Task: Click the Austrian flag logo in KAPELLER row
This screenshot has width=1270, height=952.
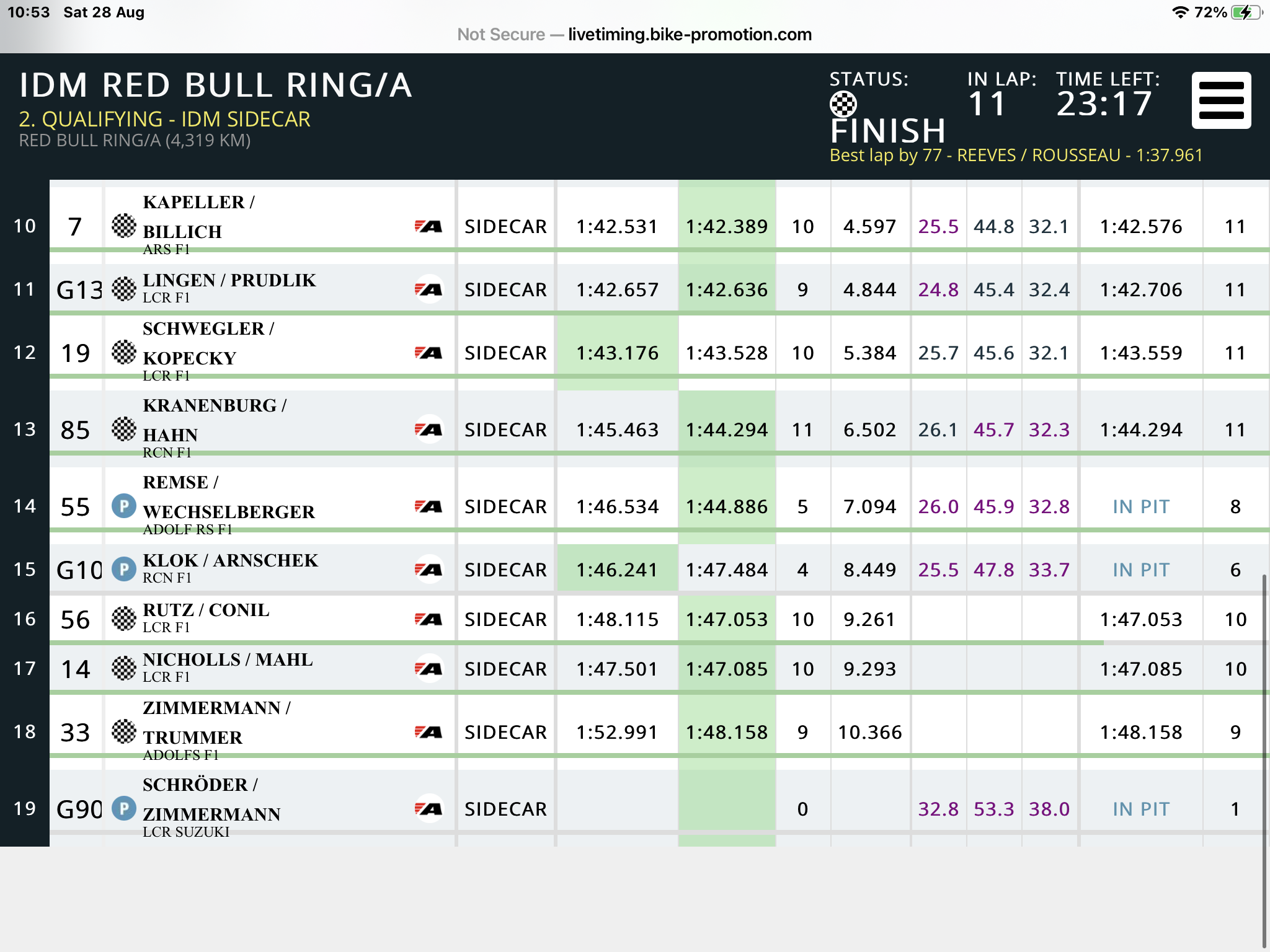Action: click(x=429, y=226)
